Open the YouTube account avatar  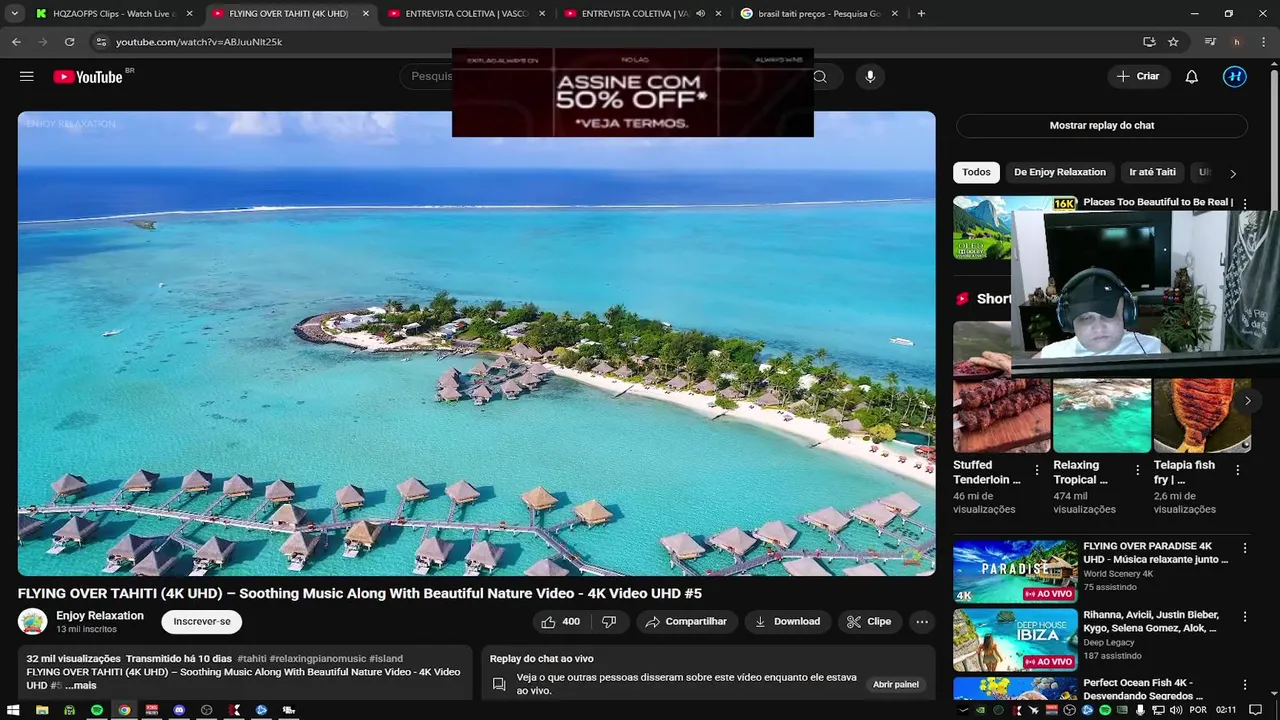[x=1235, y=76]
